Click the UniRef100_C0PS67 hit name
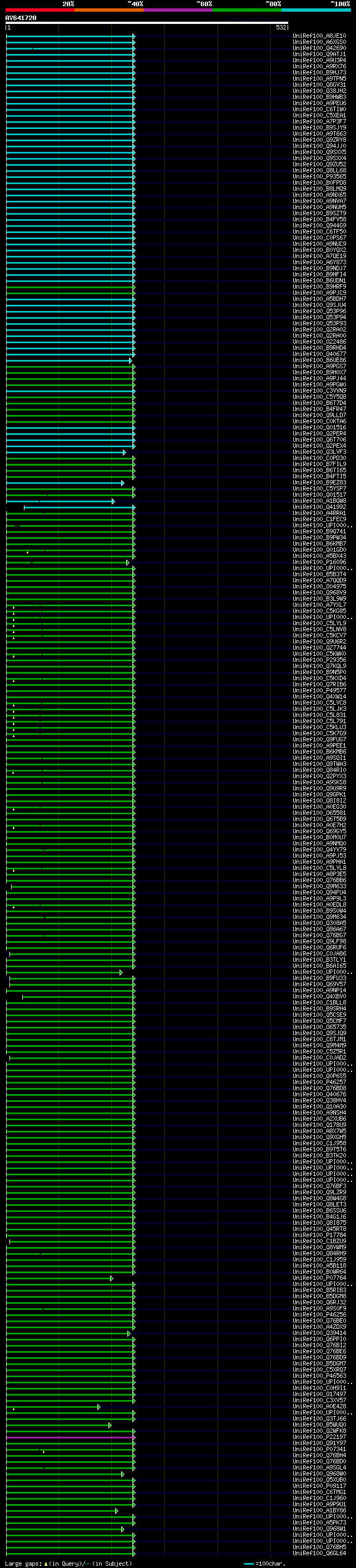Screen dimensions: 356x1568 pos(319,238)
